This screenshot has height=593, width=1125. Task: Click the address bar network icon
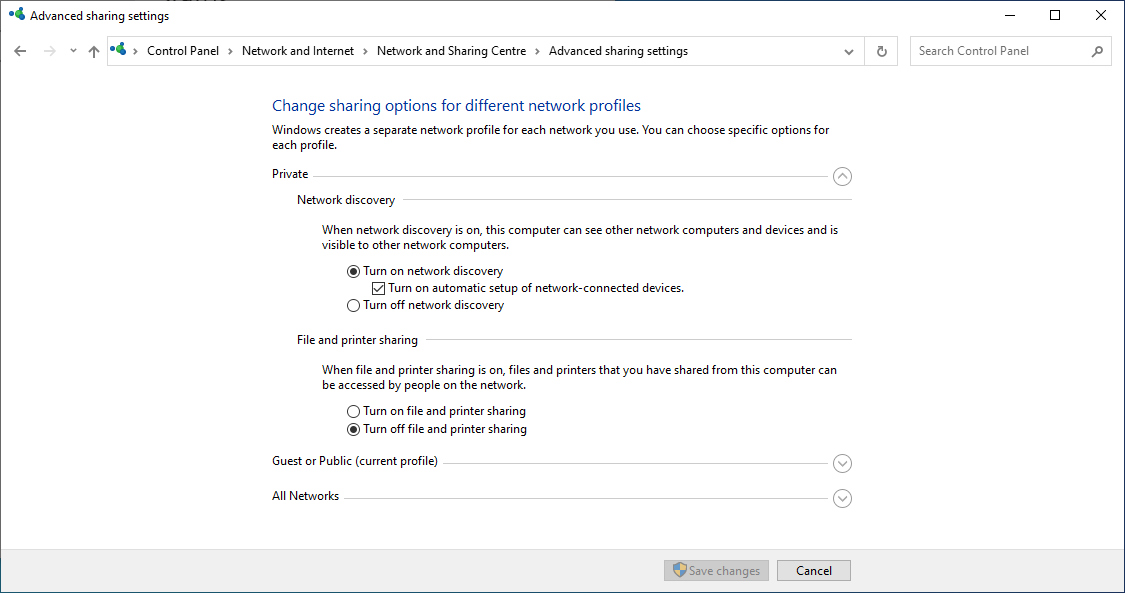(x=118, y=49)
